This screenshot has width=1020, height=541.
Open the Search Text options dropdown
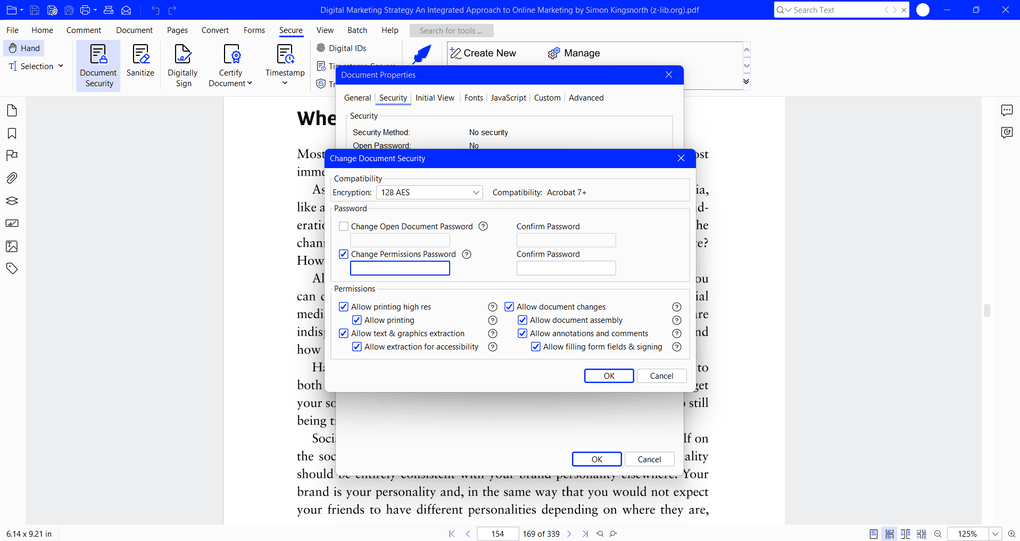coord(788,10)
